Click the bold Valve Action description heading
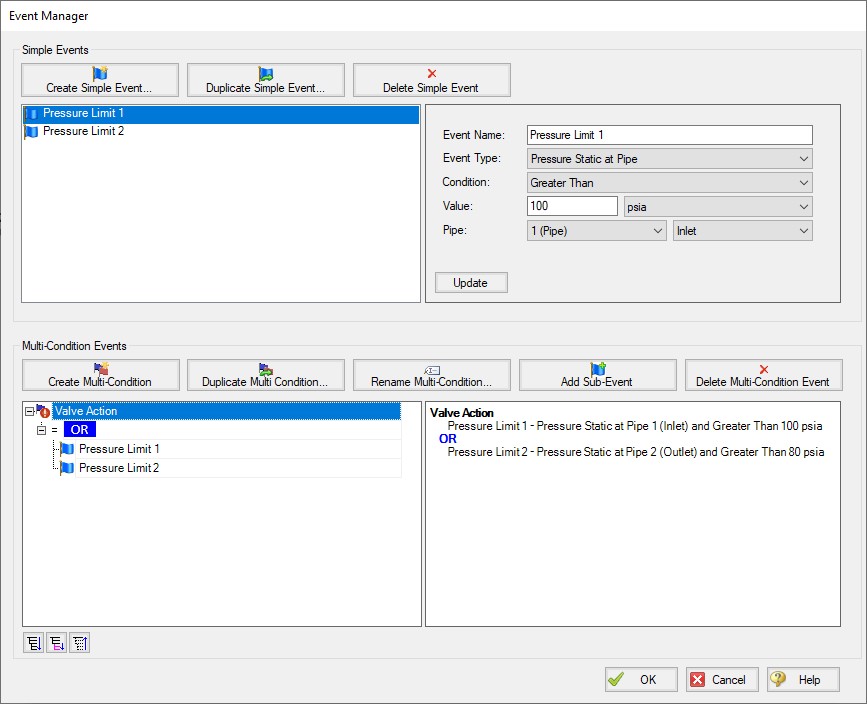 coord(462,413)
